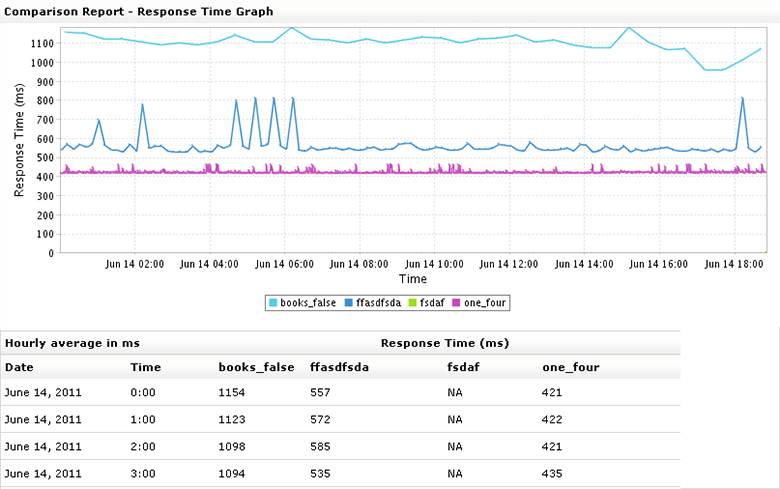Click the books_false legend color swatch
The width and height of the screenshot is (780, 489).
coord(272,302)
